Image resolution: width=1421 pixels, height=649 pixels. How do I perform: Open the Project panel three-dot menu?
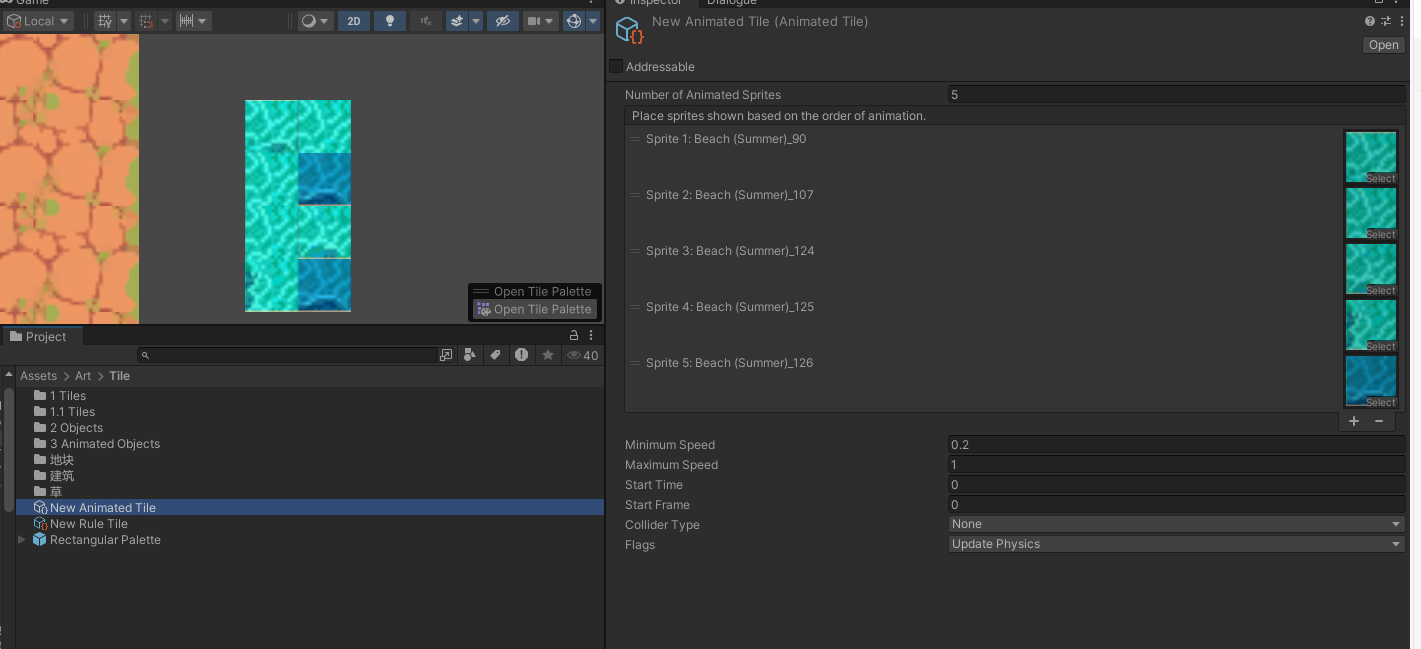(591, 336)
